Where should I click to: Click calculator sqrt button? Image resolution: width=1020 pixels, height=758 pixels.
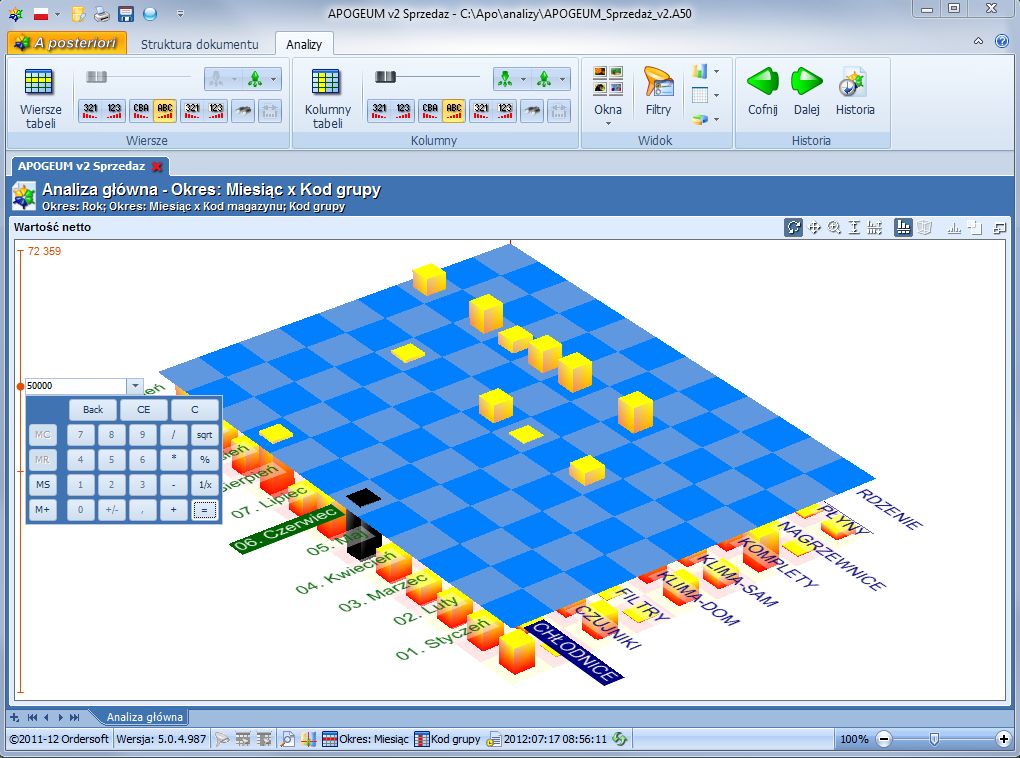(204, 435)
